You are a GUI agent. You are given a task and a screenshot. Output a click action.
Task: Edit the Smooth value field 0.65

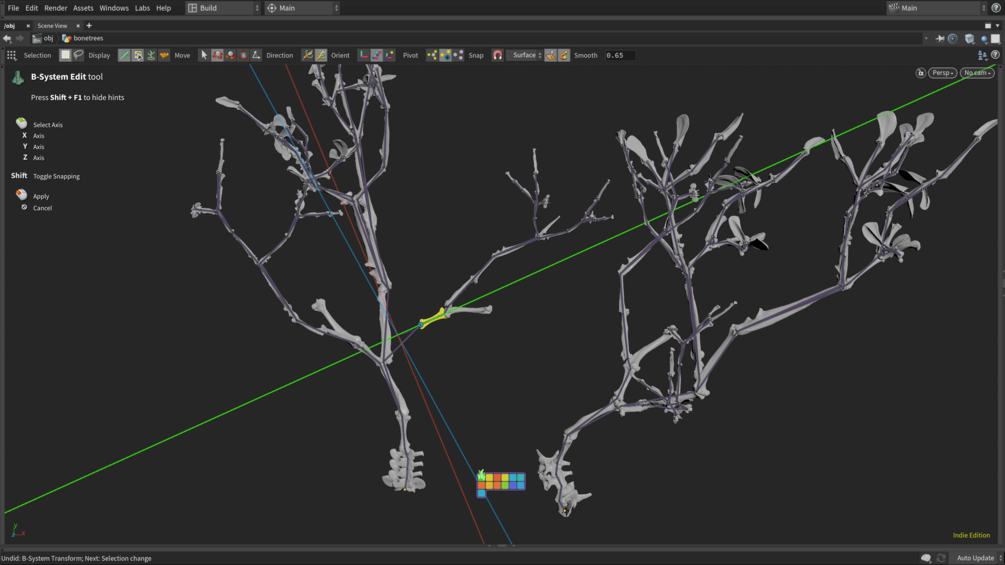point(619,56)
